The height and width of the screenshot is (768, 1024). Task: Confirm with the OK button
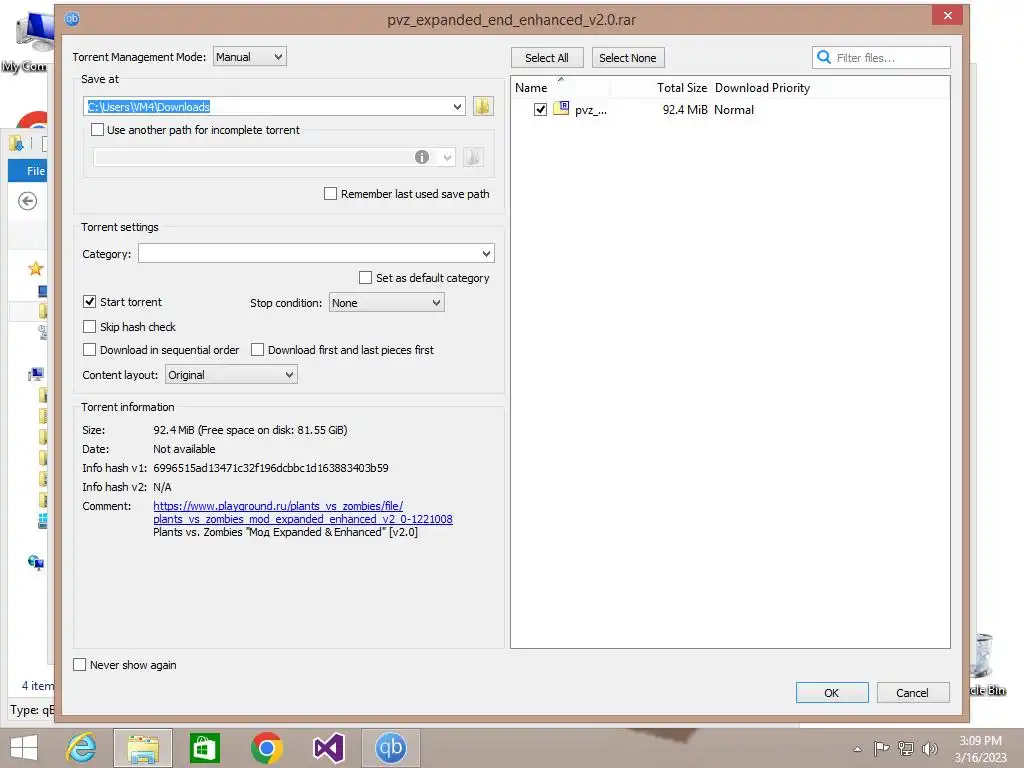point(831,692)
